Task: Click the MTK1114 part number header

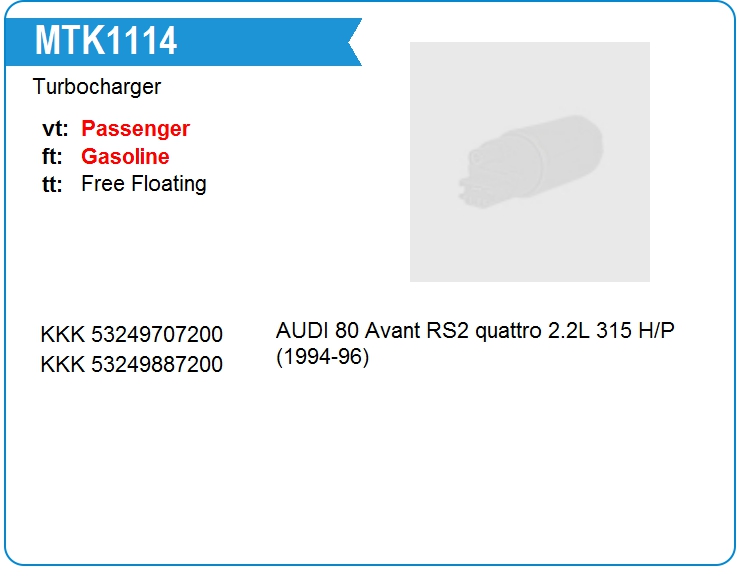Action: (x=106, y=41)
